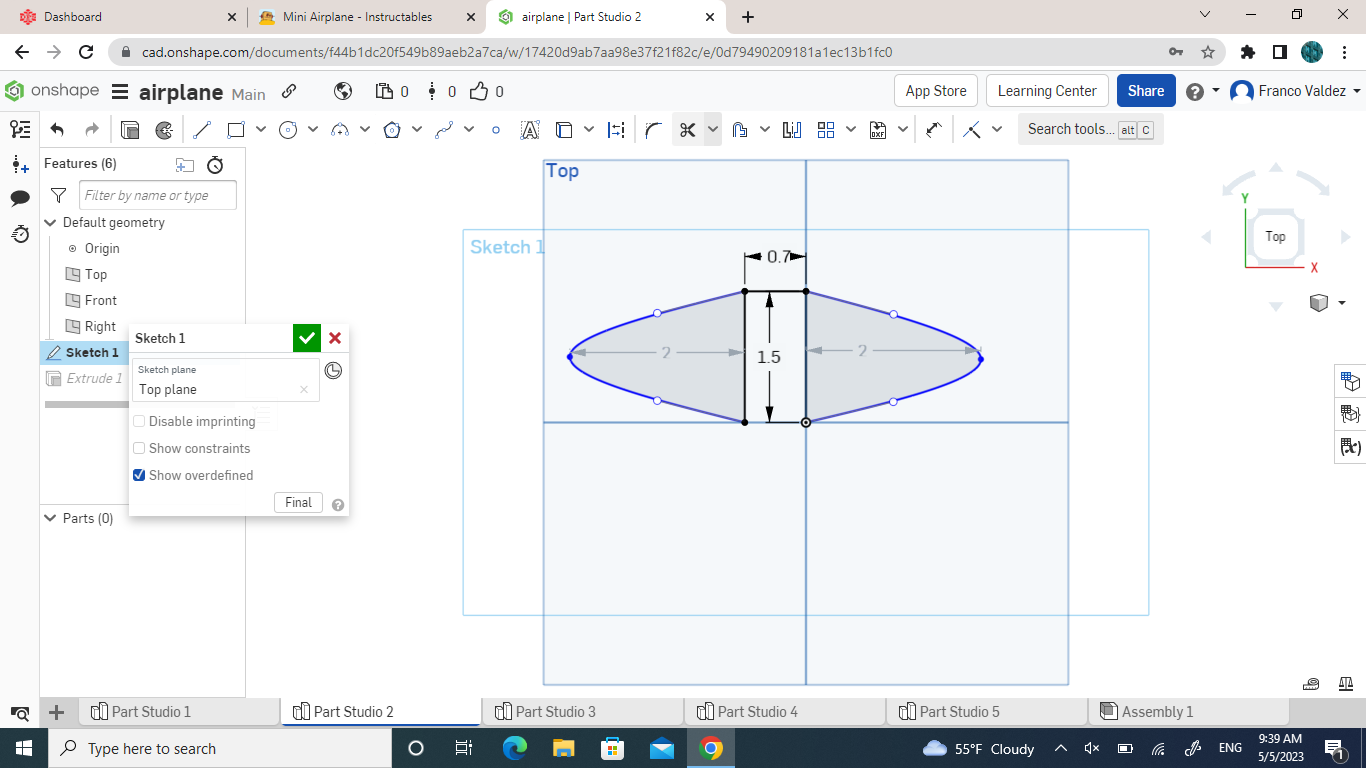Open the Learning Center
This screenshot has width=1366, height=768.
[1047, 90]
